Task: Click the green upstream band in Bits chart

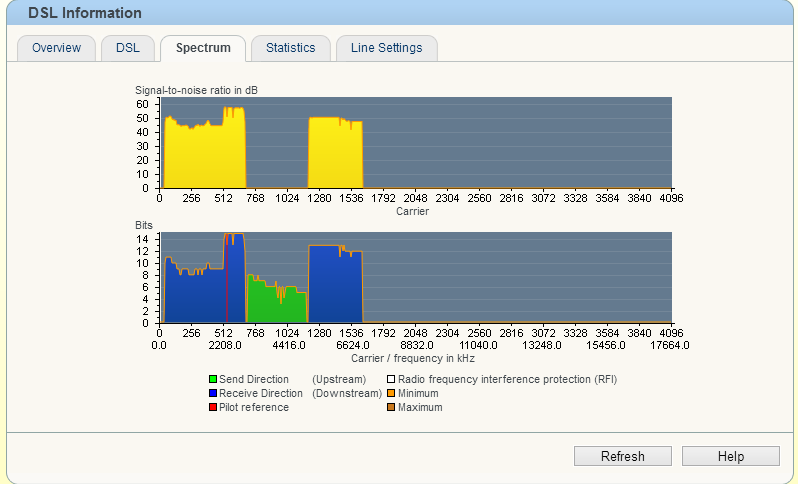Action: pyautogui.click(x=276, y=305)
